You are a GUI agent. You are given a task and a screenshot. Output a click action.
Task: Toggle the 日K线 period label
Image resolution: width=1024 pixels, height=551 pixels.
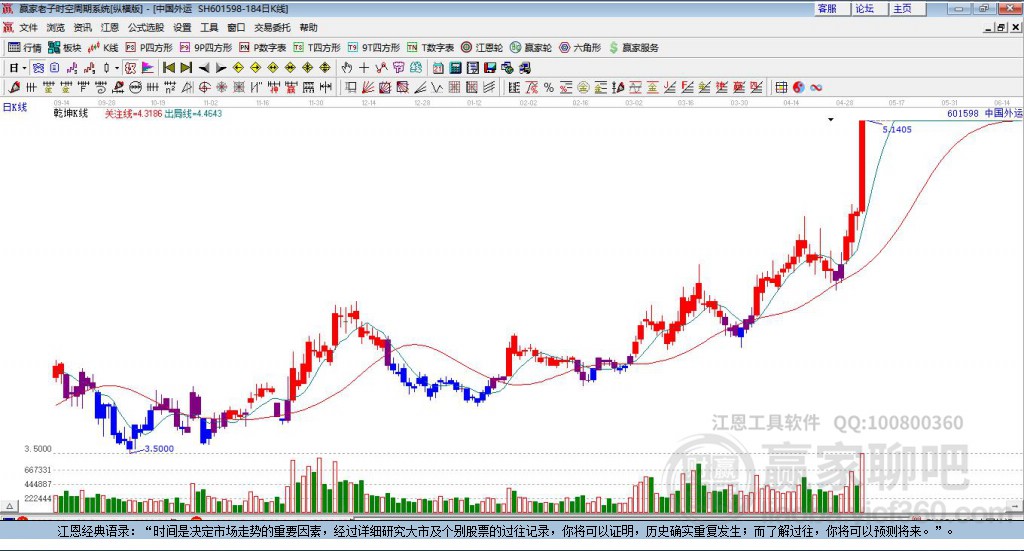click(x=15, y=107)
